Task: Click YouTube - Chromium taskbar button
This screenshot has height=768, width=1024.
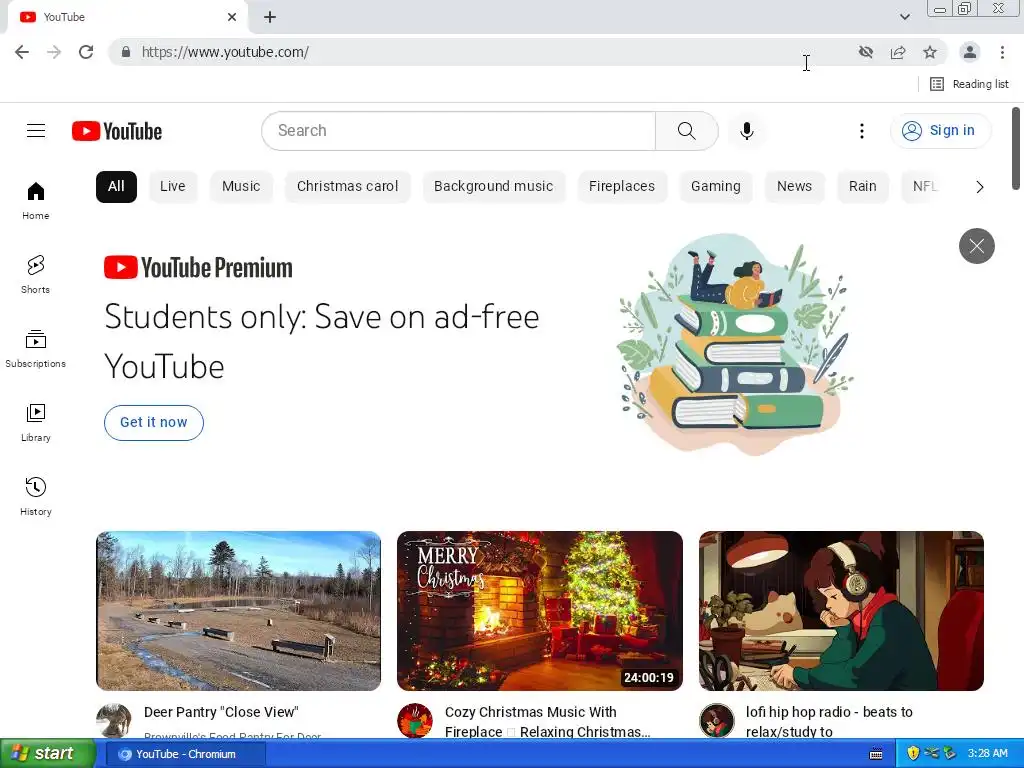Action: tap(185, 754)
